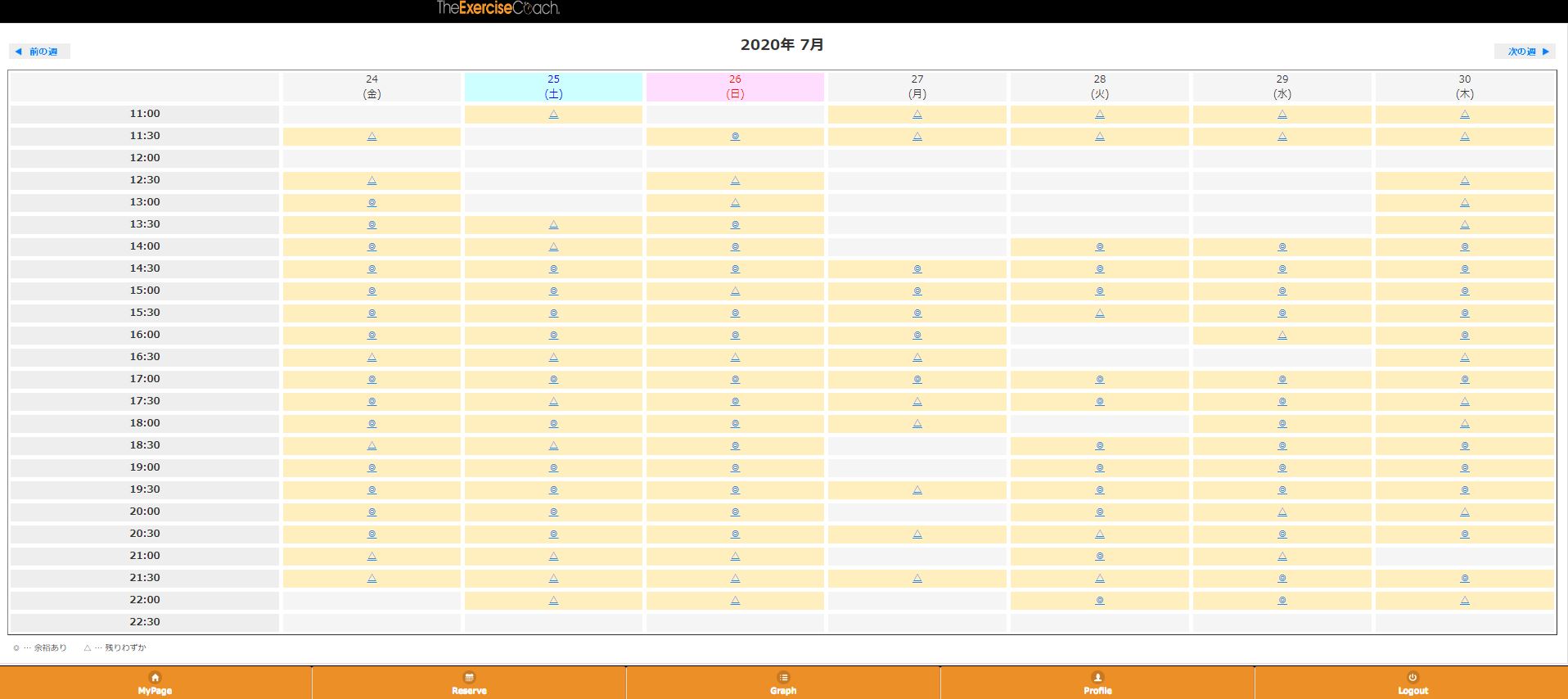Screen dimensions: 1568x699
Task: Pick the 16:00 triangle slot on Wednesday 29
Action: coord(1282,336)
